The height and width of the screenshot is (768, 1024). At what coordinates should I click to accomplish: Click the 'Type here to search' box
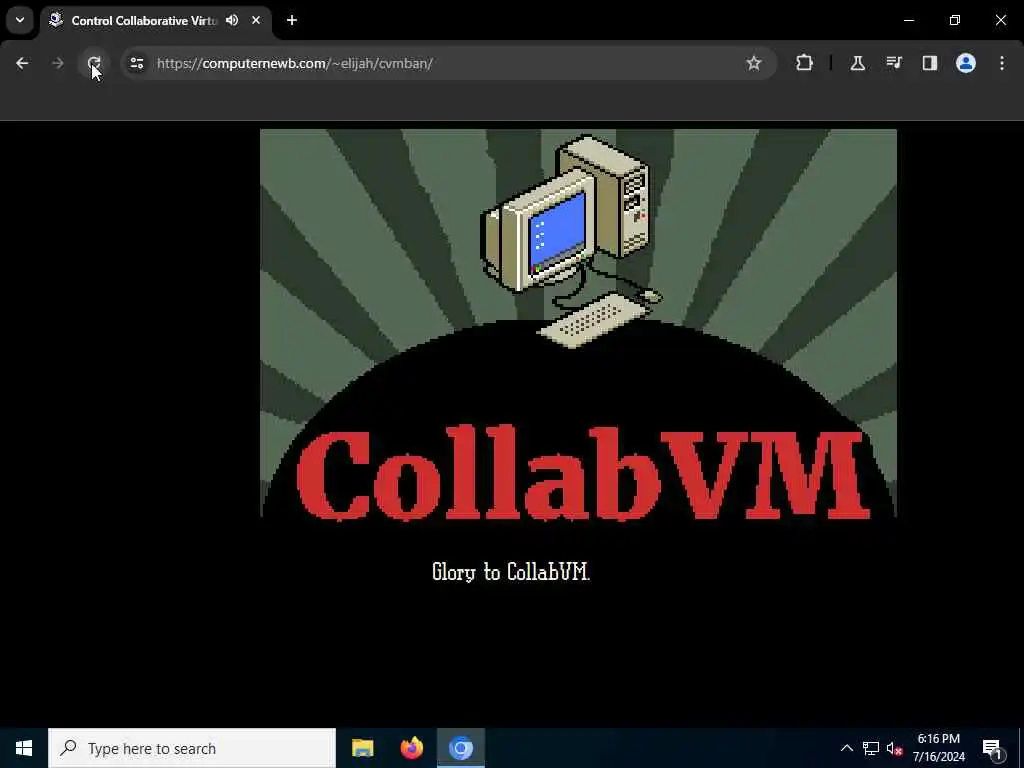coord(192,748)
